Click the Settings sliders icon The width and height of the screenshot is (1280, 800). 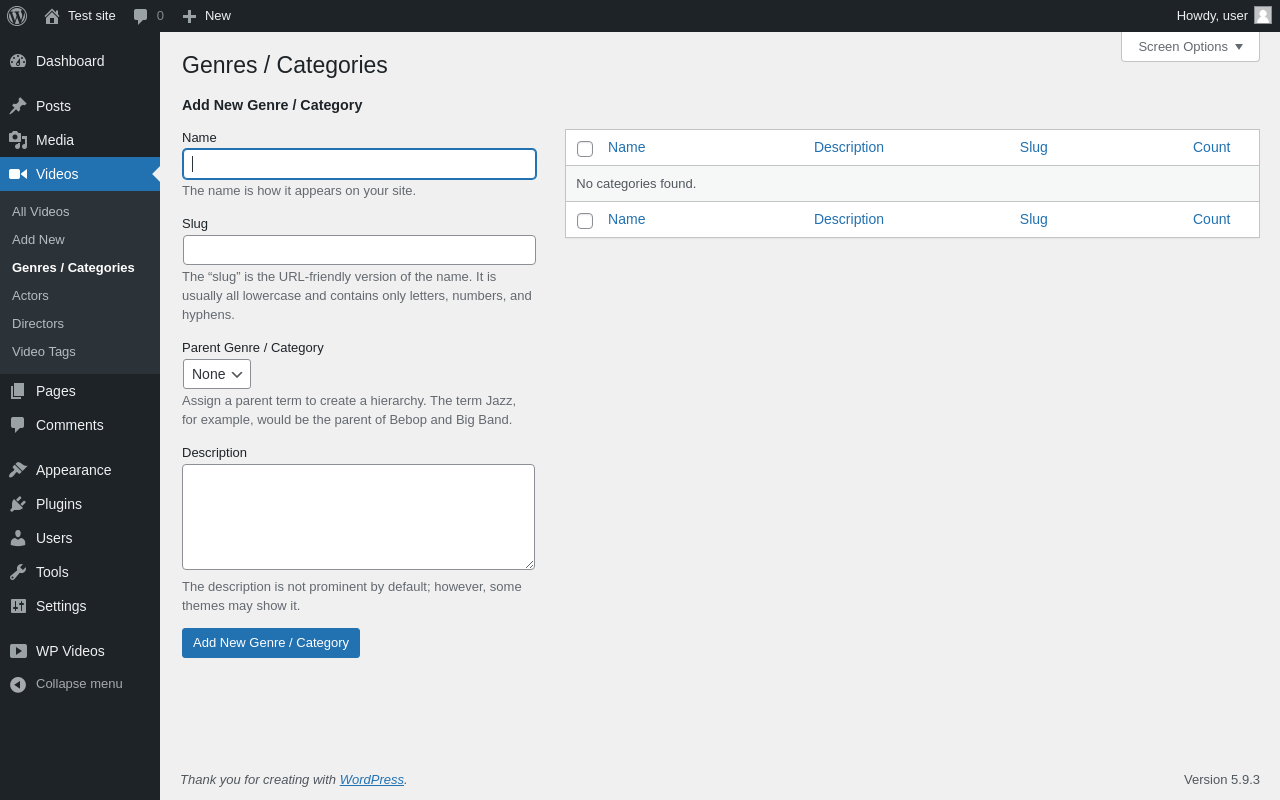(x=18, y=606)
